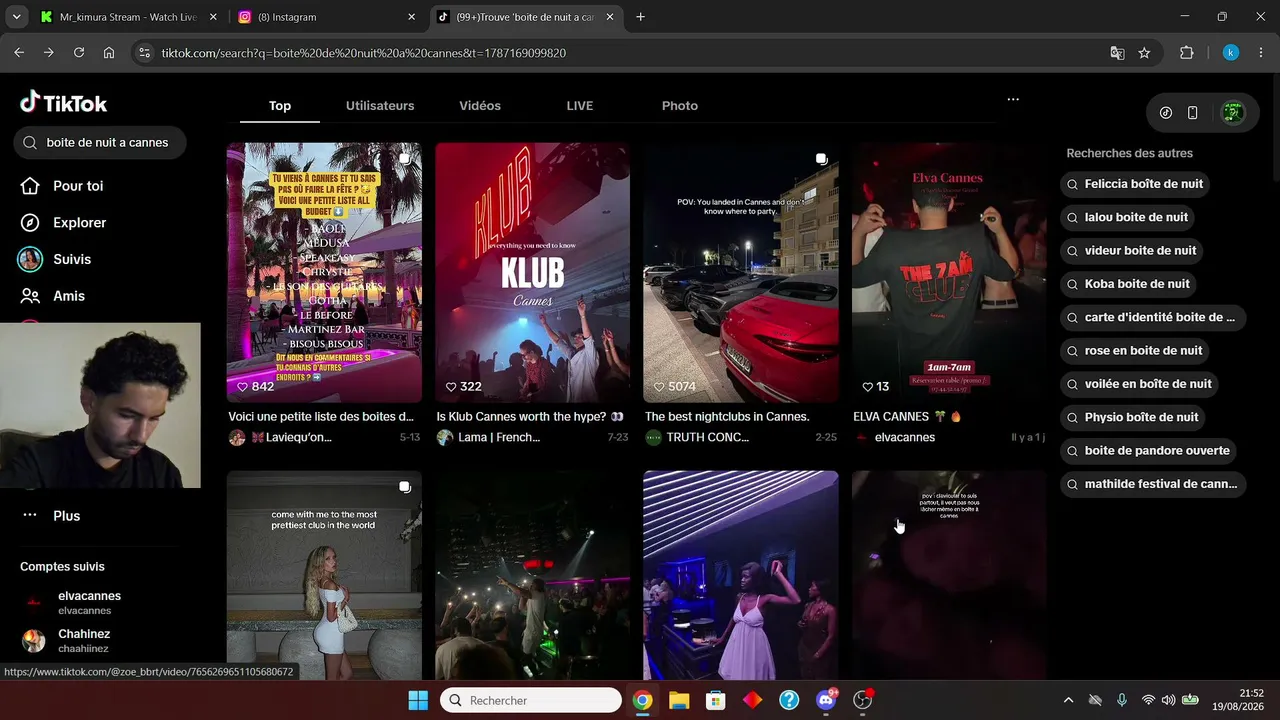Show hidden system tray icons
The height and width of the screenshot is (720, 1280).
[x=1068, y=700]
